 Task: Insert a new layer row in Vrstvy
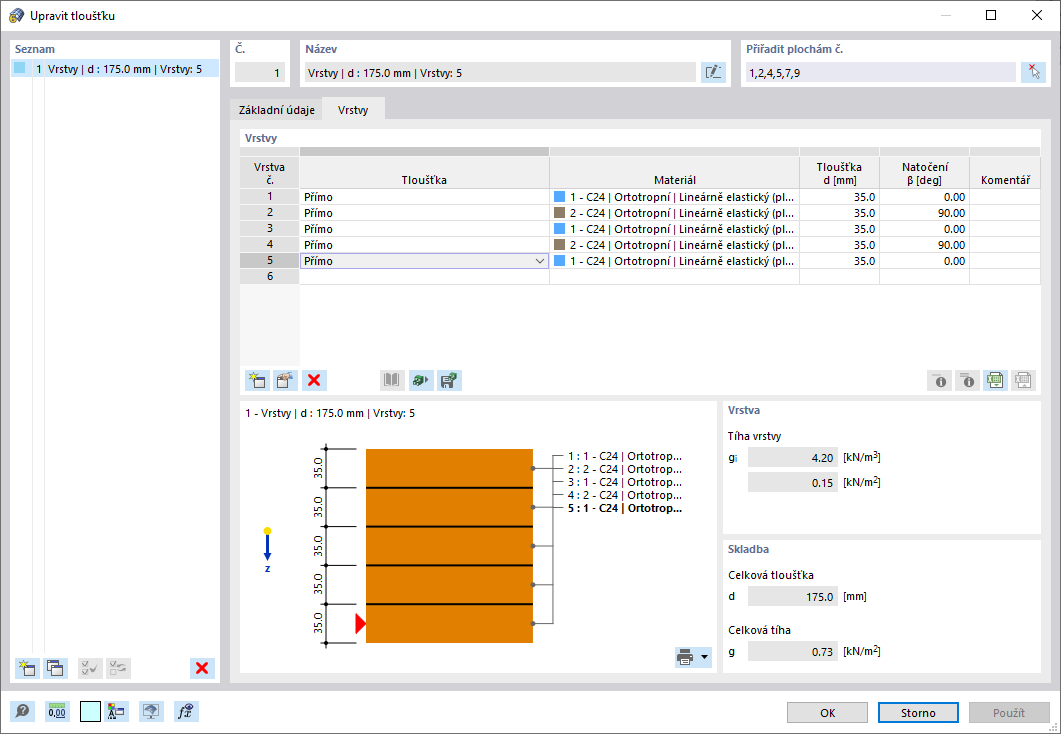coord(257,380)
